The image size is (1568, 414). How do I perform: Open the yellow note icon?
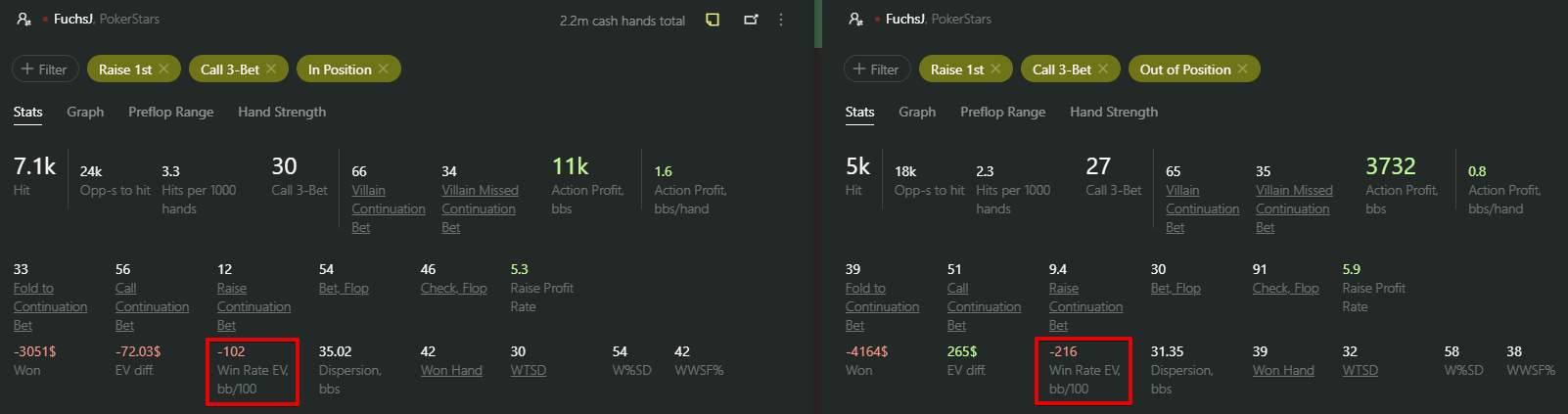pos(713,20)
